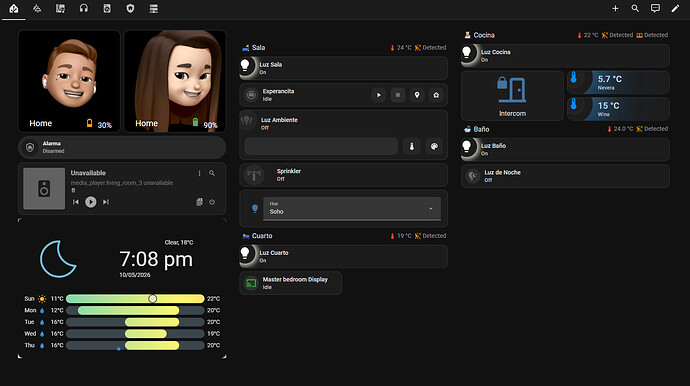Image resolution: width=690 pixels, height=386 pixels.
Task: Open Master bedroom Display card
Action: coord(291,283)
